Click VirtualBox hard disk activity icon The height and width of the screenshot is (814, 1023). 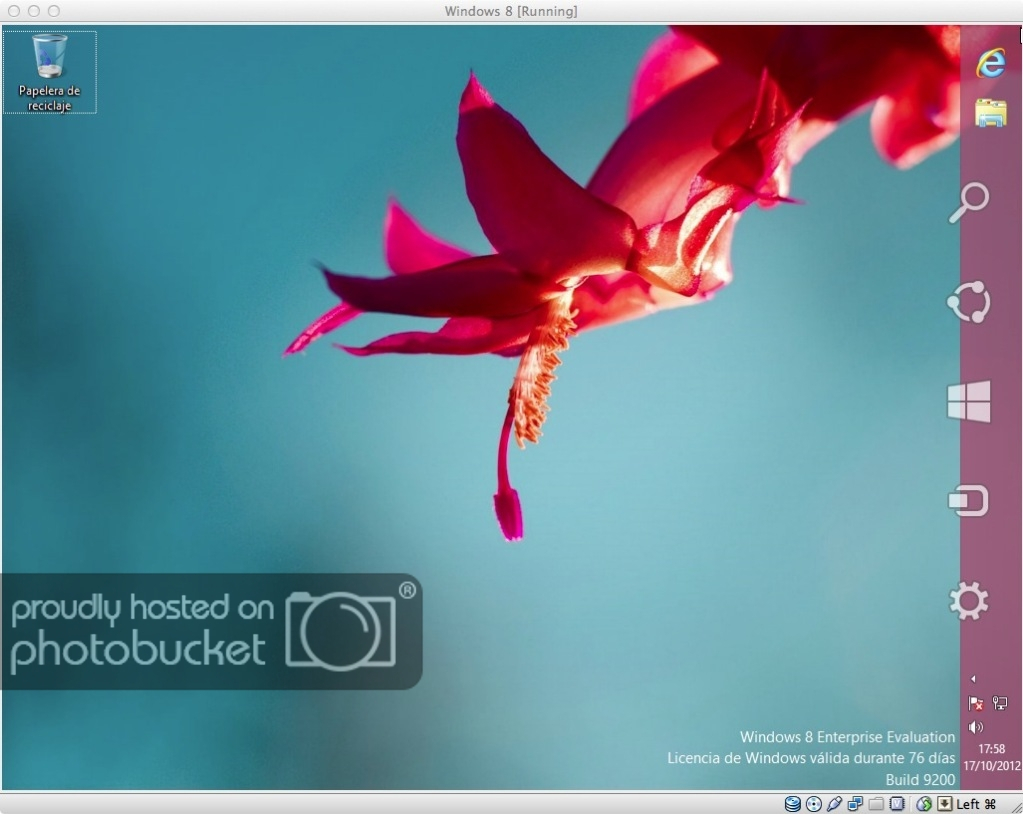coord(793,804)
